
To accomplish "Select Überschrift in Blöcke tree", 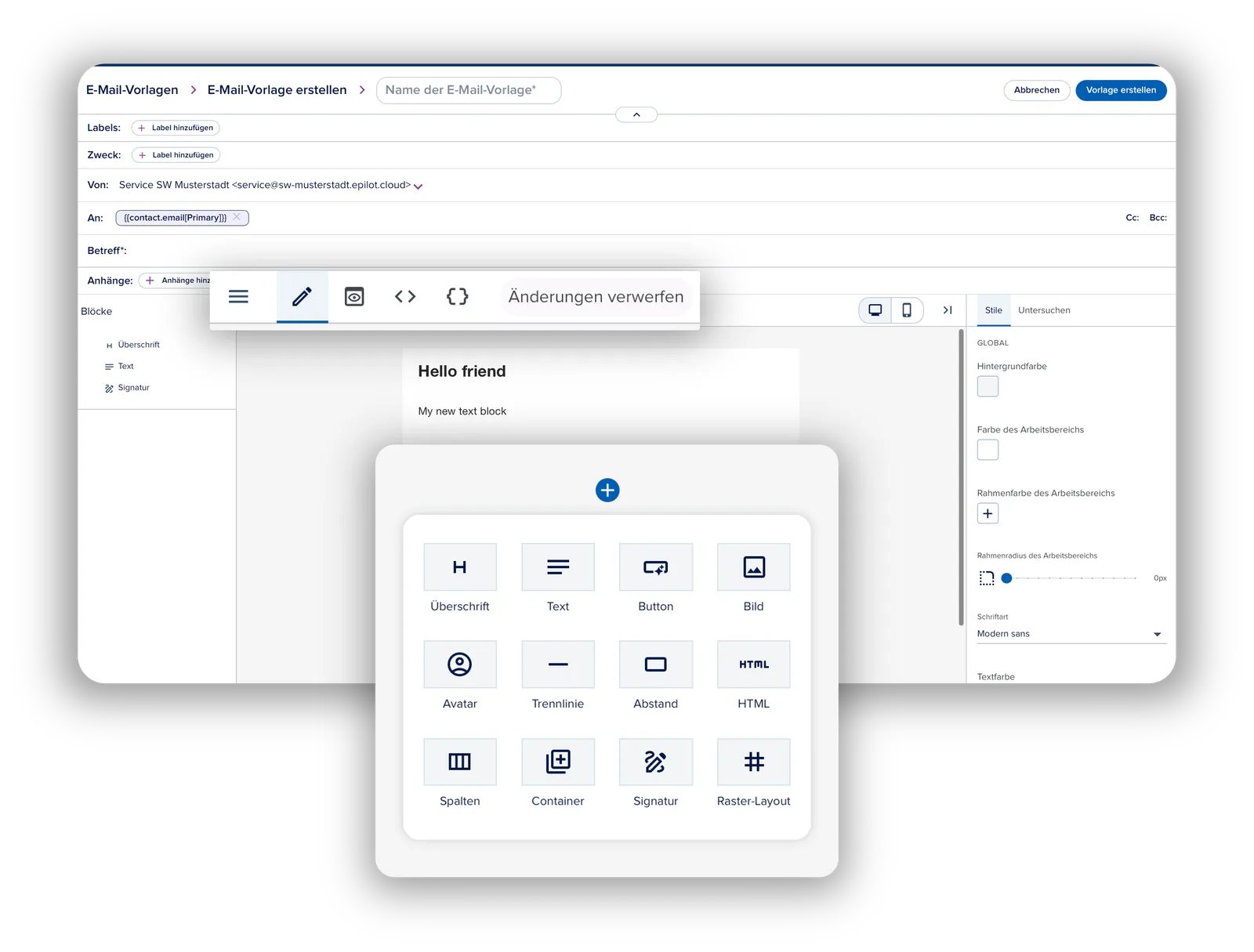I will tap(132, 345).
